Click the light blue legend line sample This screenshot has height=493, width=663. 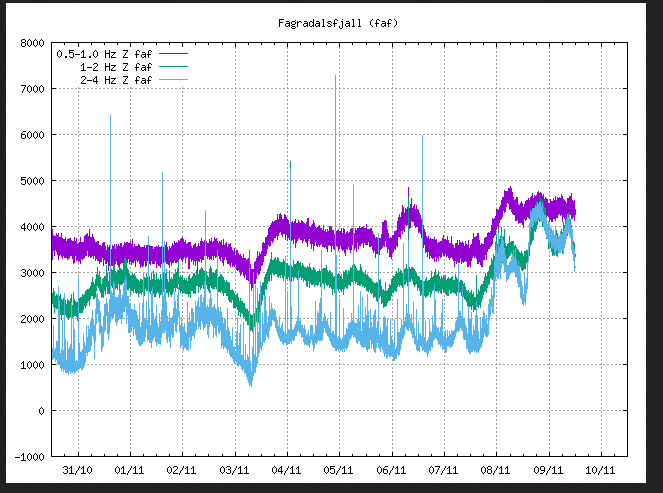click(173, 79)
